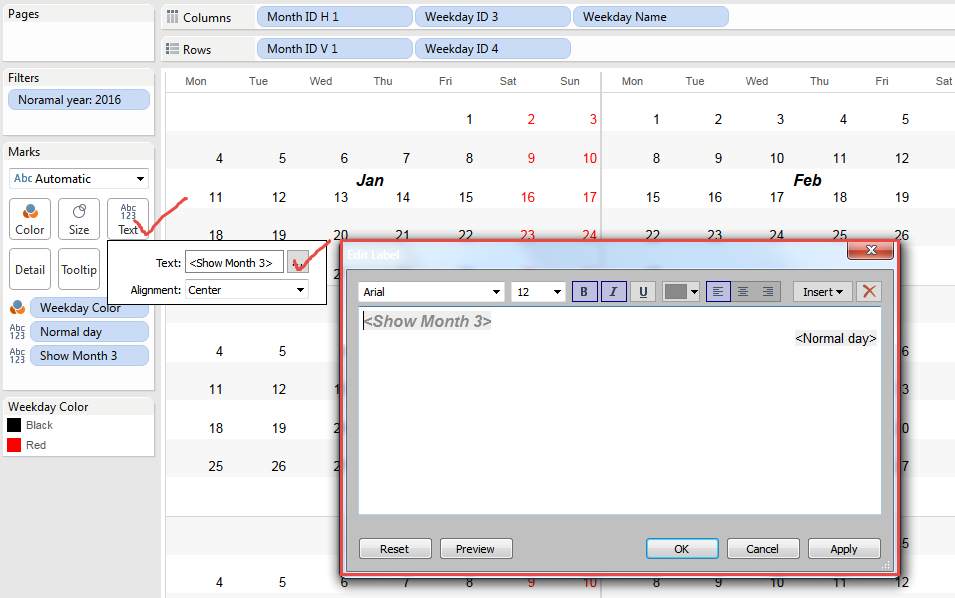Viewport: 955px width, 598px height.
Task: Align label text center
Action: 743,292
